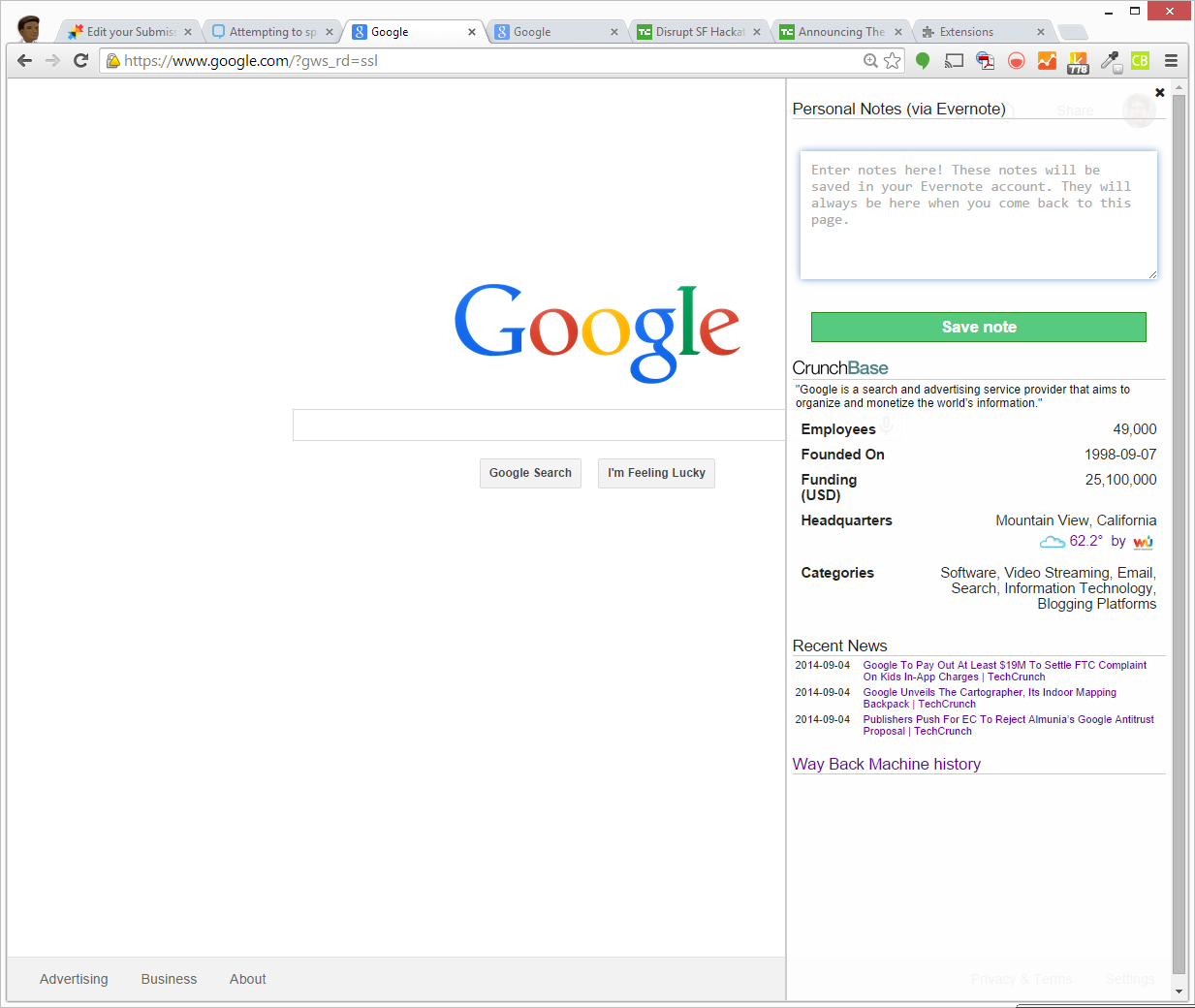Screen dimensions: 1195x1008
Task: Bookmark this page with the star icon
Action: click(893, 61)
